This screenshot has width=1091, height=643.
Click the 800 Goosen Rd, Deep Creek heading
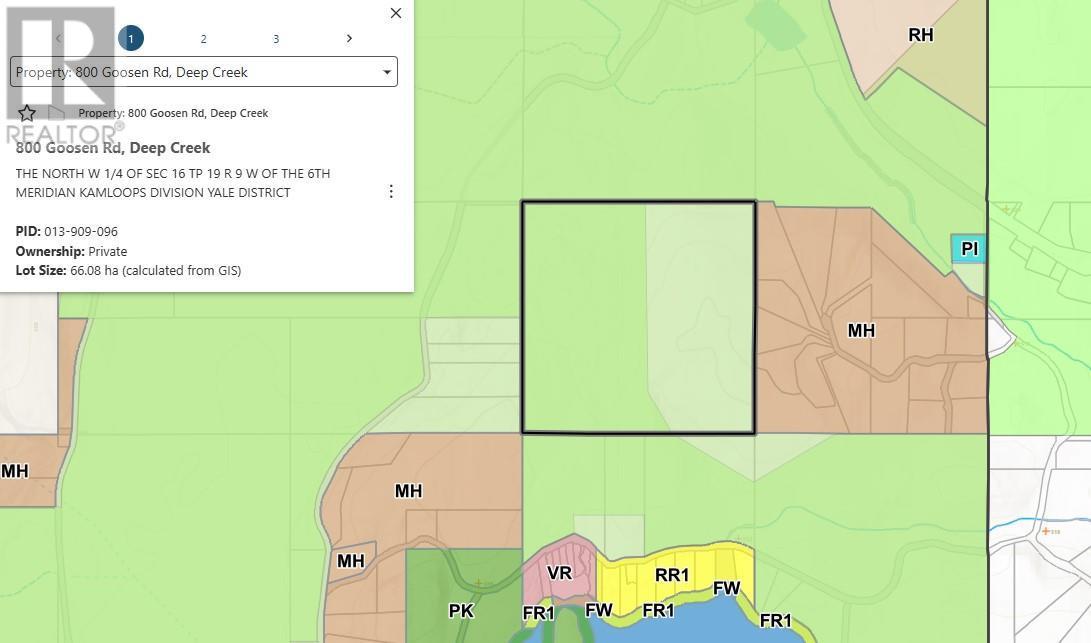click(113, 147)
